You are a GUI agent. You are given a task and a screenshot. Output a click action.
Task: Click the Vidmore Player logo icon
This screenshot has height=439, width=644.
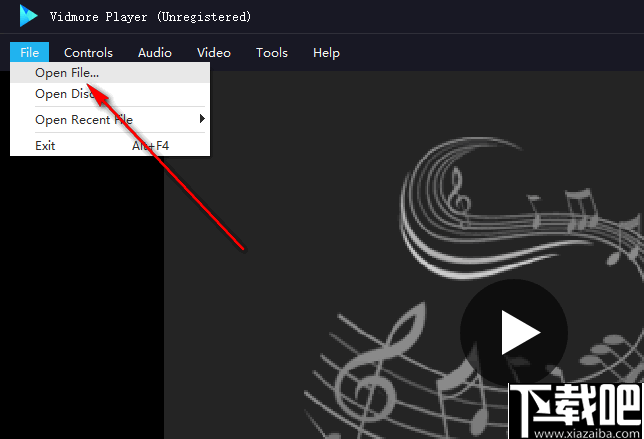point(28,16)
